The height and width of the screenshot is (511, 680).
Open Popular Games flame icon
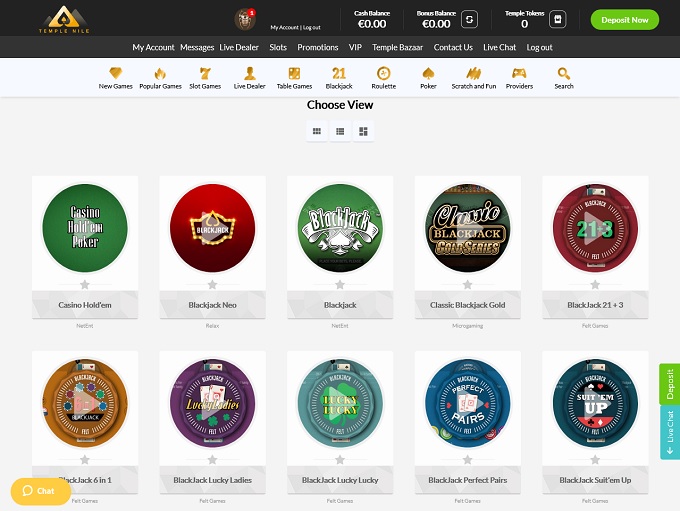[x=160, y=74]
